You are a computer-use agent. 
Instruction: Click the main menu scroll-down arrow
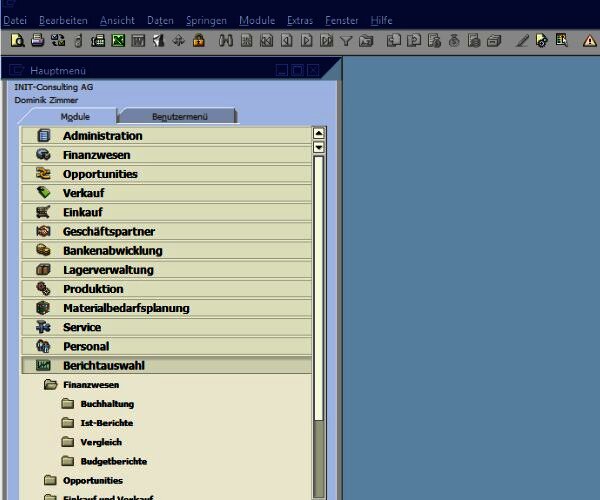pyautogui.click(x=319, y=147)
